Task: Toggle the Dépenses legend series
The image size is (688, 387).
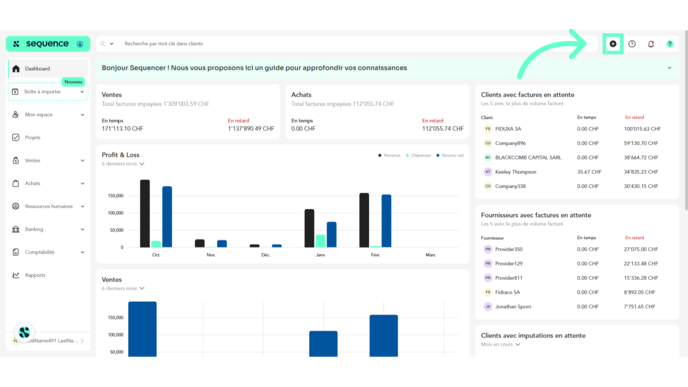Action: tap(418, 155)
